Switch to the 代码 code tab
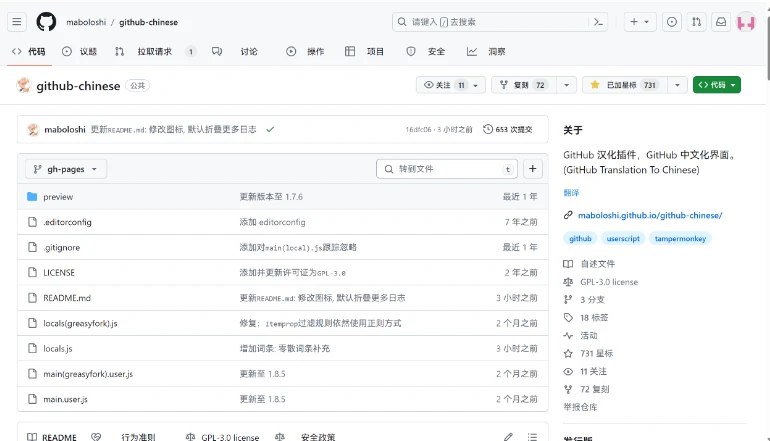This screenshot has height=441, width=770. [x=29, y=51]
